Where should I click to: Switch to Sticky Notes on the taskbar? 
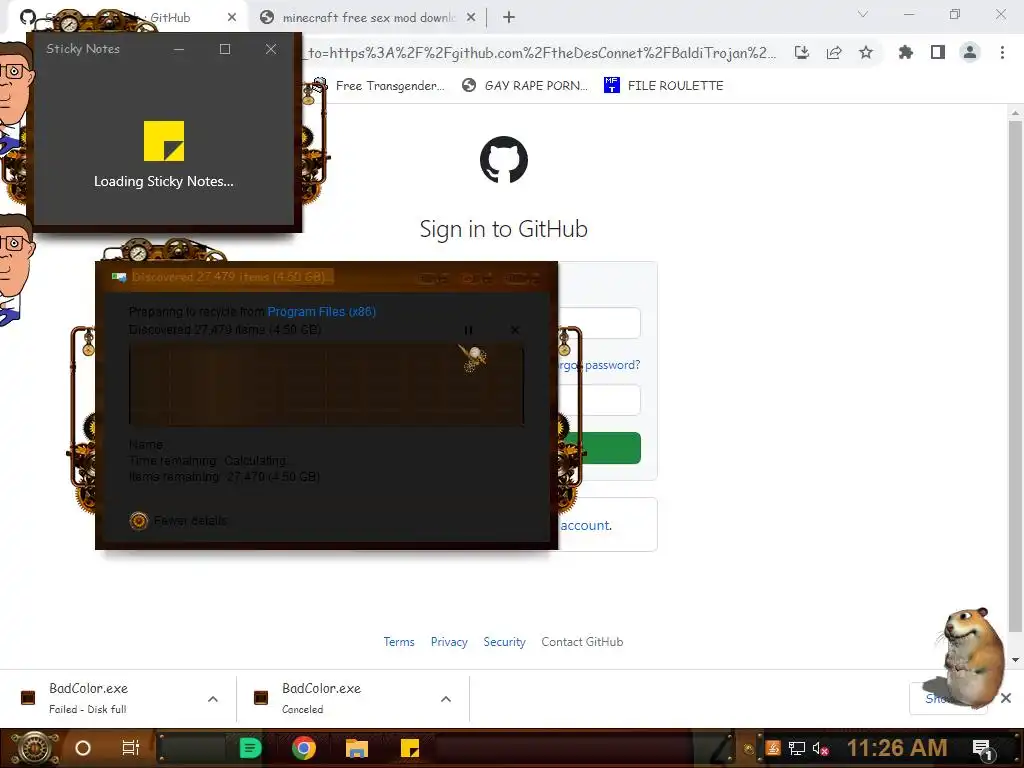click(409, 748)
